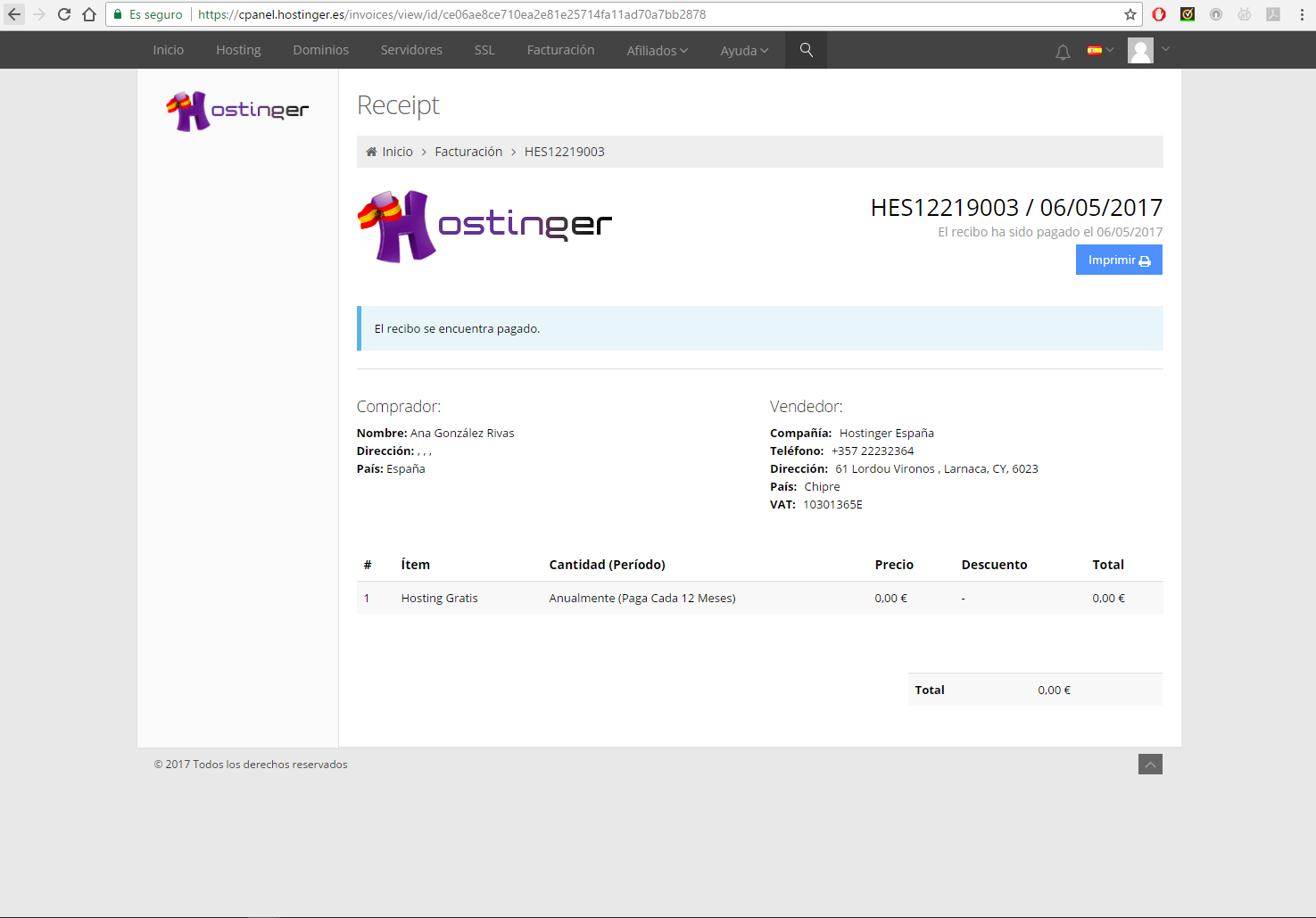Click the address '61 Lordou Vironos, Larnaca'
The width and height of the screenshot is (1316, 918).
point(937,468)
